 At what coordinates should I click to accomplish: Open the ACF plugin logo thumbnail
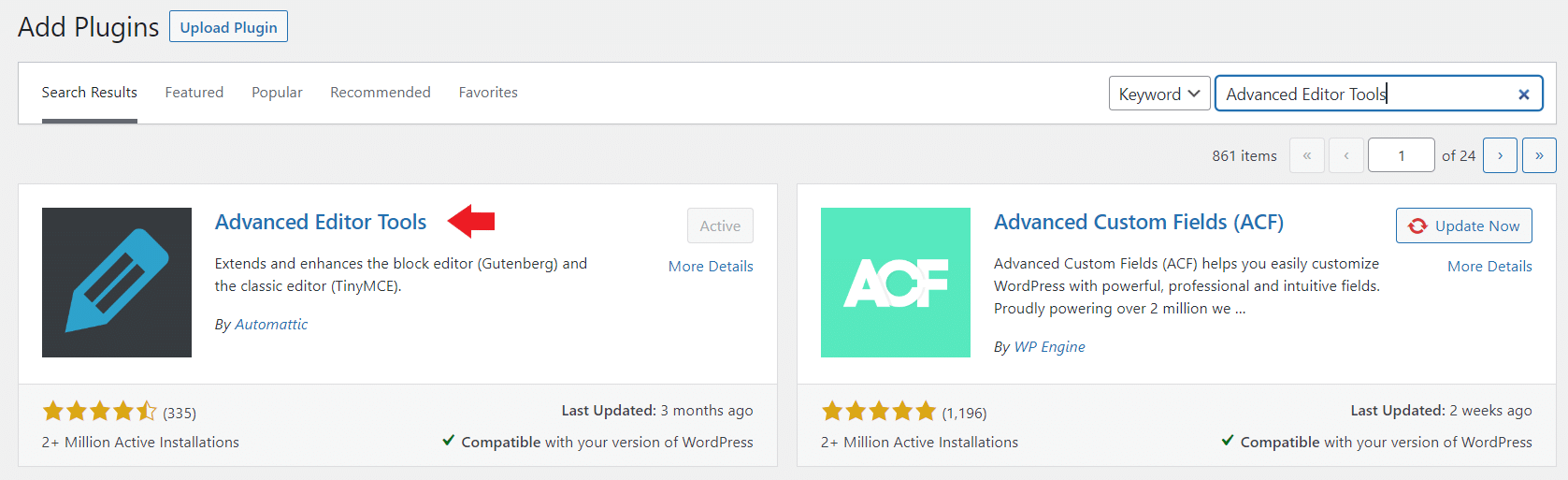896,283
